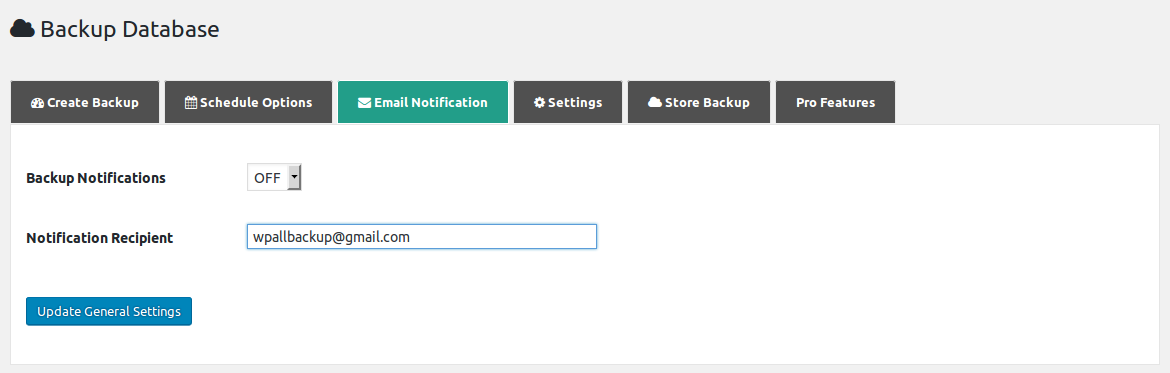The width and height of the screenshot is (1170, 373).
Task: Click the cloud icon on Store Backup tab
Action: 654,102
